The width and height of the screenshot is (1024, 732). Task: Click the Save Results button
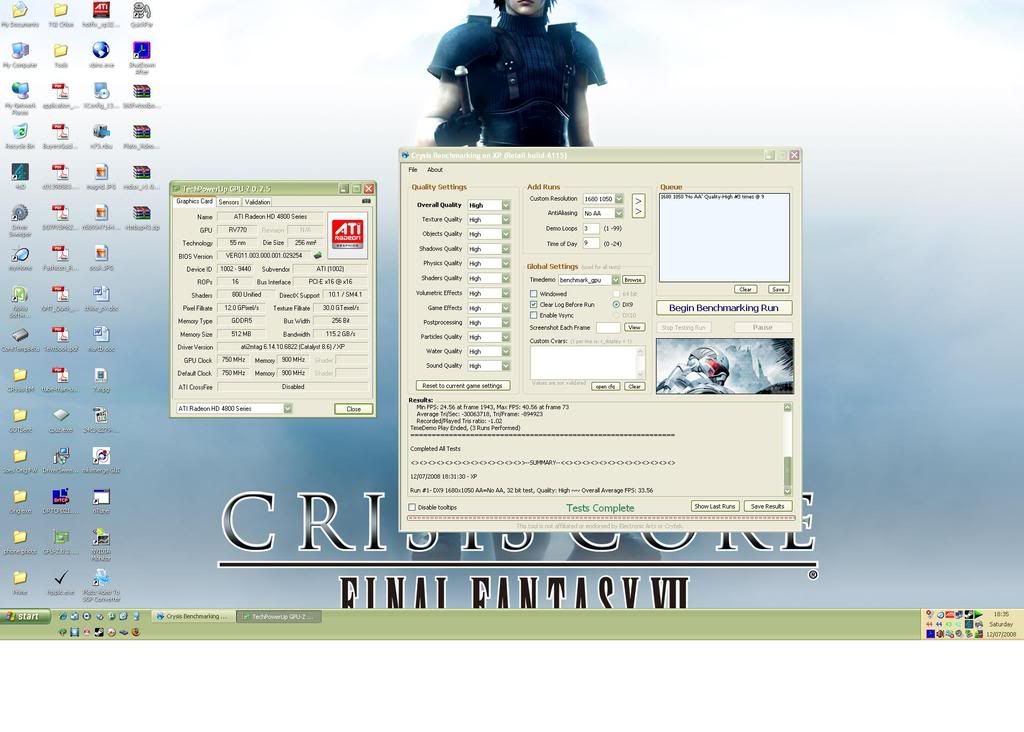pyautogui.click(x=767, y=506)
